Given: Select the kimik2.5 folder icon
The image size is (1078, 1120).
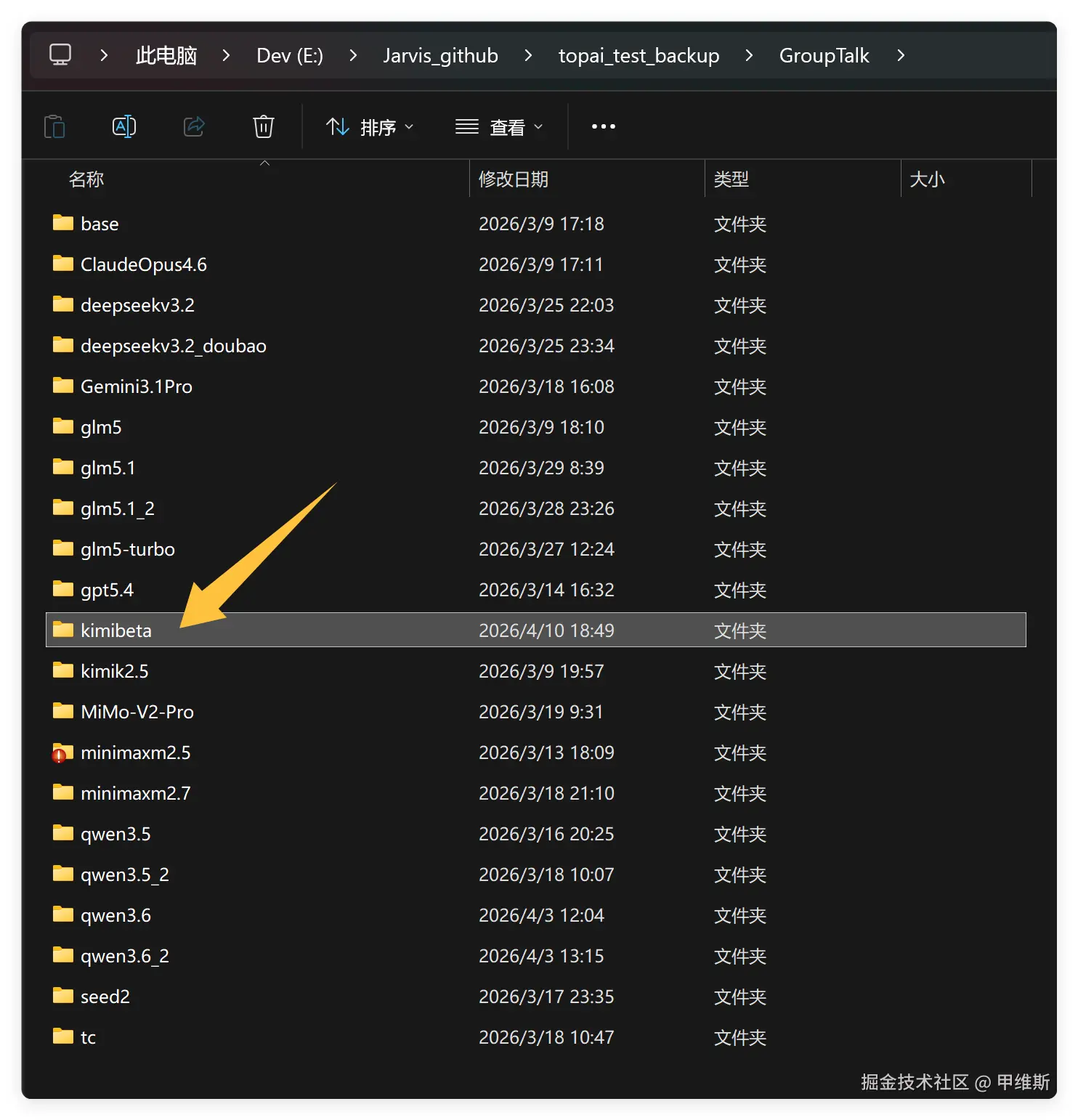Looking at the screenshot, I should coord(63,670).
